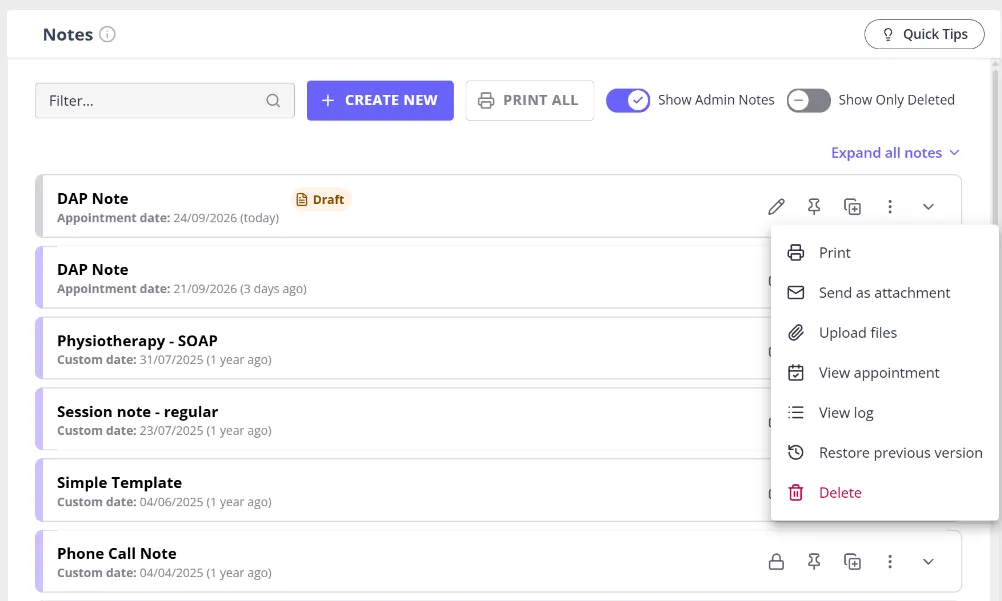Image resolution: width=1002 pixels, height=601 pixels.
Task: Open Quick Tips
Action: point(924,34)
